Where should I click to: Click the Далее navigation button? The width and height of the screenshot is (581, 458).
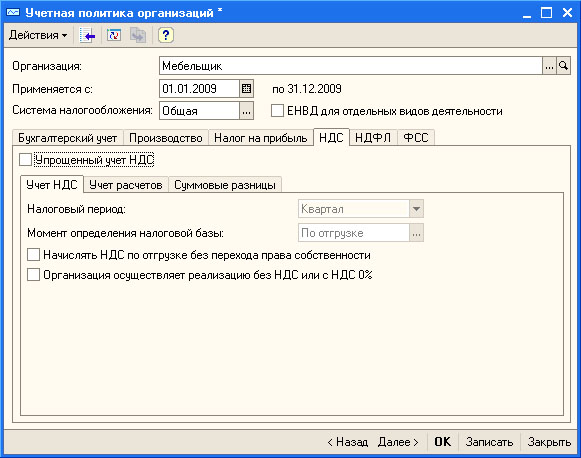(398, 442)
